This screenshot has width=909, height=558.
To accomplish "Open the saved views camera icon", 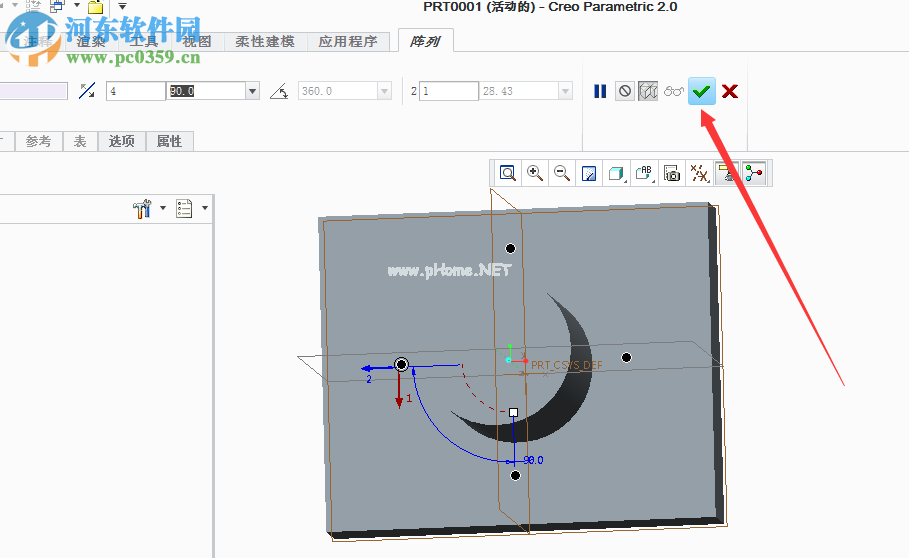I will 672,173.
